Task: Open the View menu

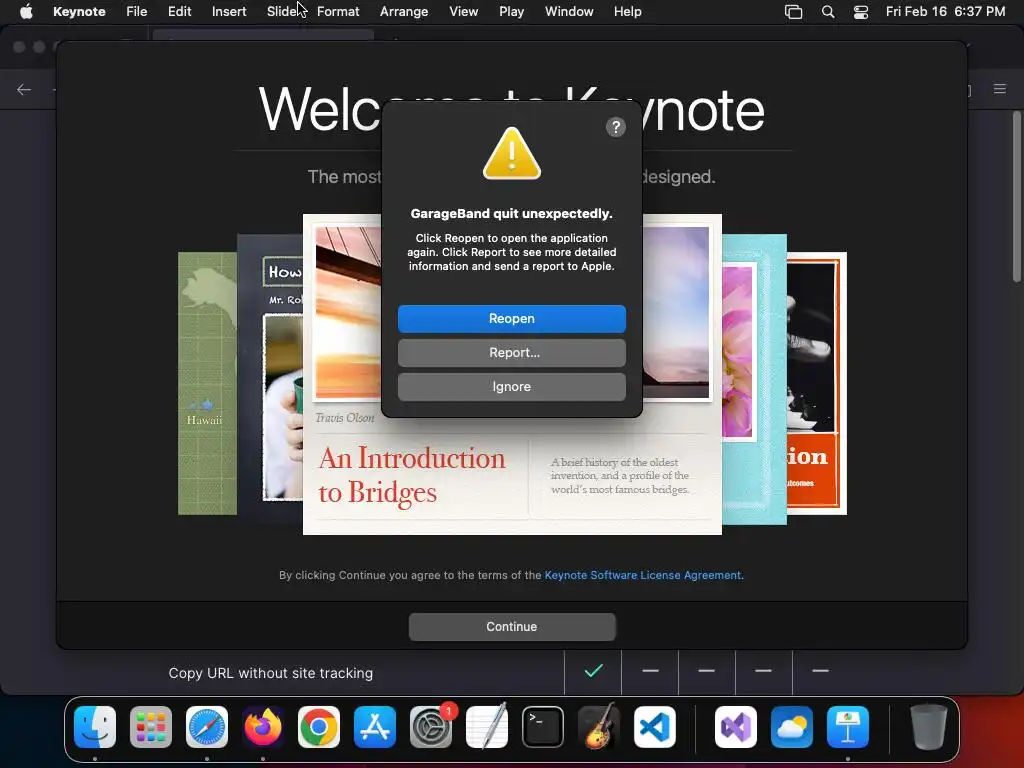Action: [x=464, y=12]
